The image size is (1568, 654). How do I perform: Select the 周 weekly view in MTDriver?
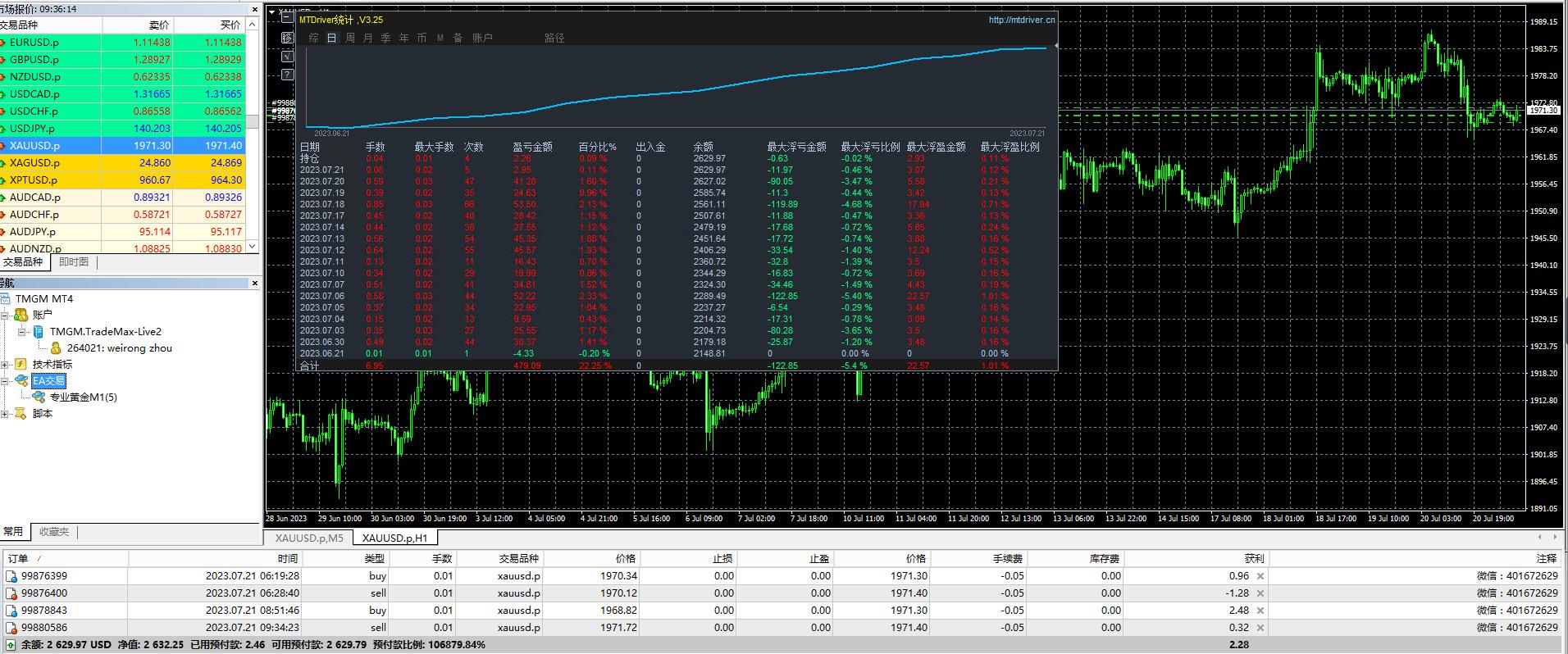coord(350,39)
